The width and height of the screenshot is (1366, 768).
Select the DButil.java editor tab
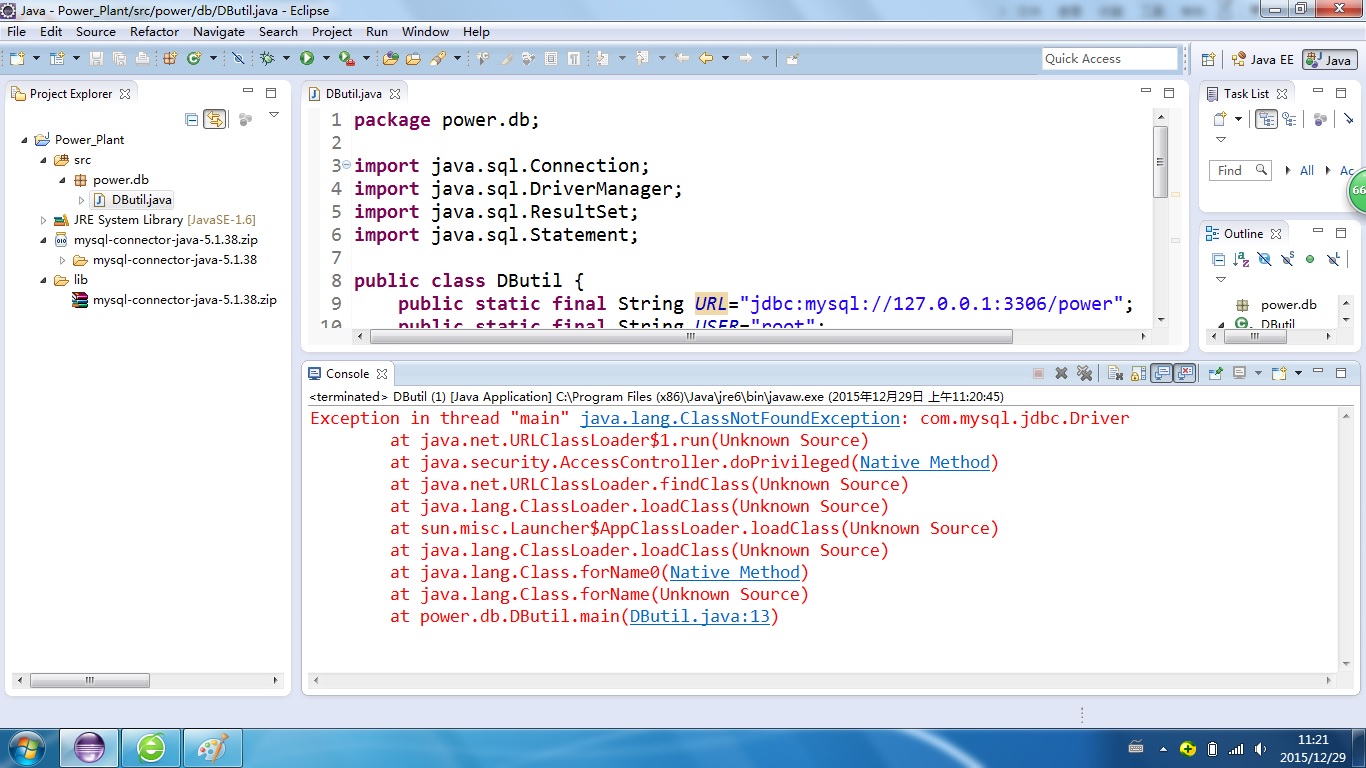[x=354, y=93]
